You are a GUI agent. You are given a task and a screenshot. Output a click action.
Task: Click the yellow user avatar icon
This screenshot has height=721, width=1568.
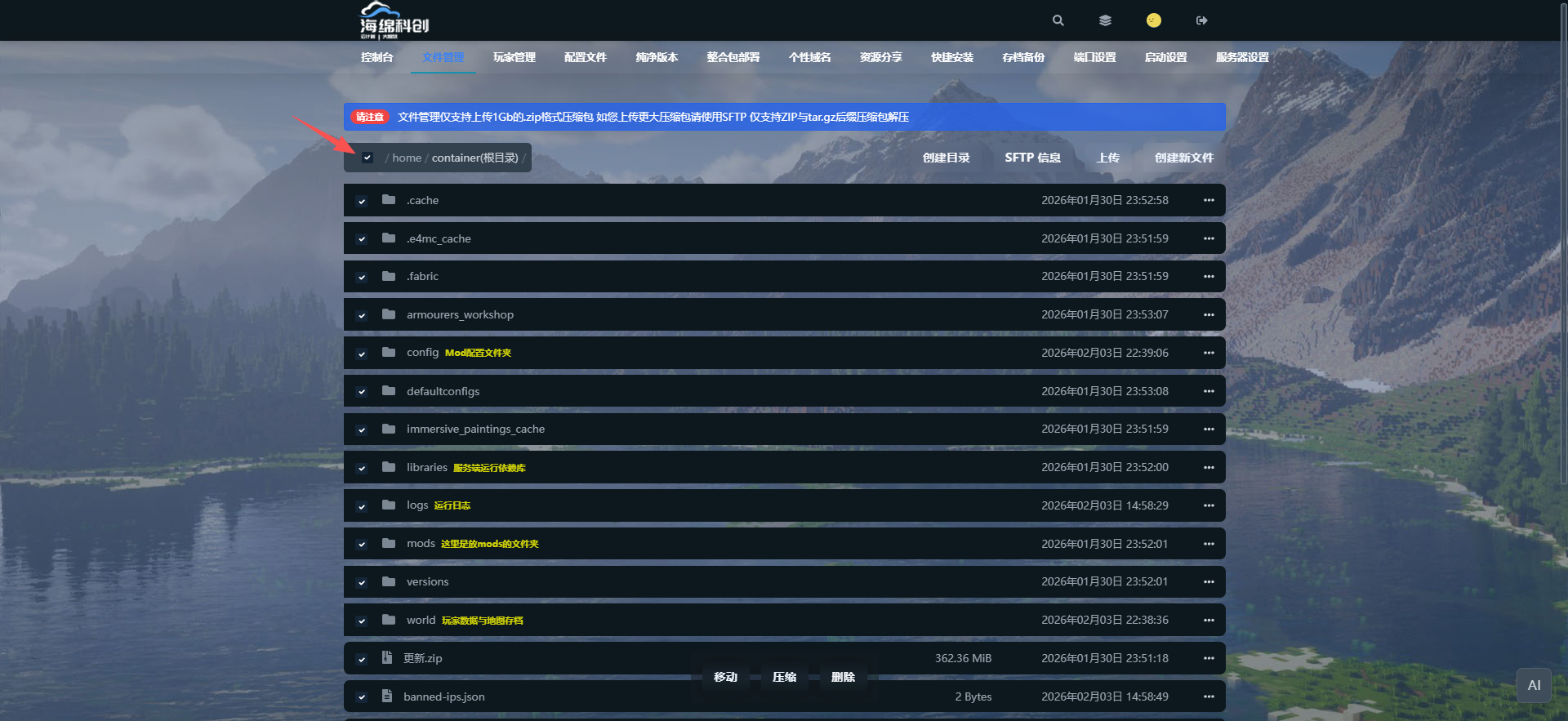[1153, 20]
